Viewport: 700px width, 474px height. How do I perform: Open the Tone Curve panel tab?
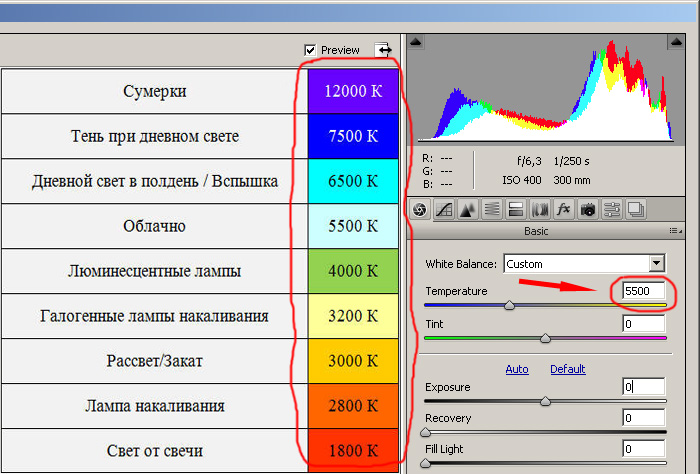pos(444,209)
